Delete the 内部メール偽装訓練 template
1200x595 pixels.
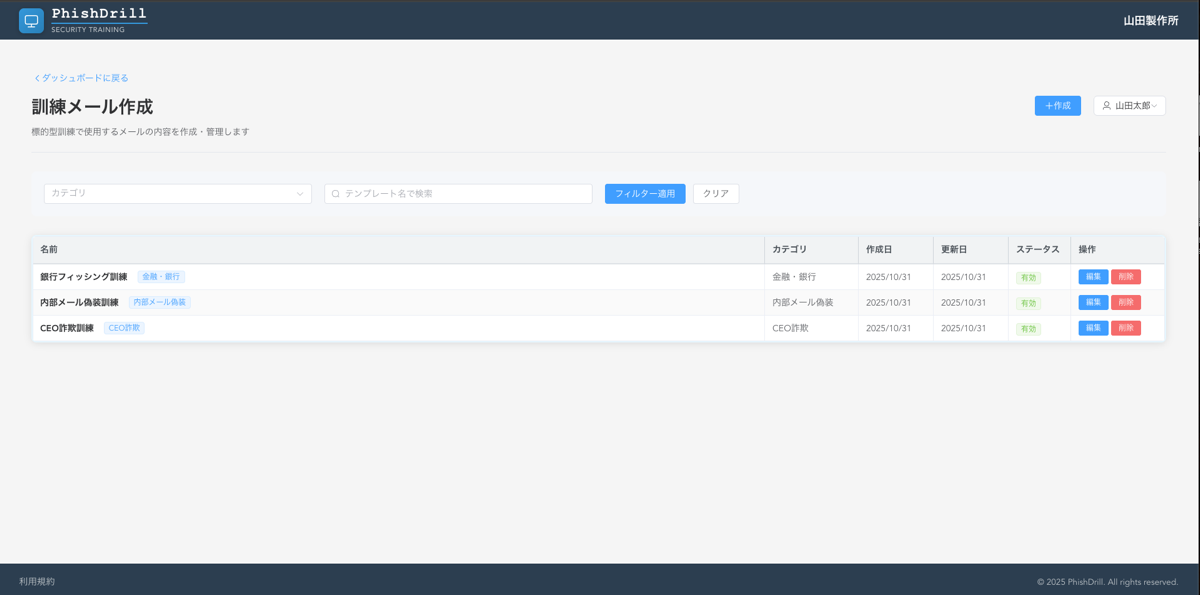pyautogui.click(x=1125, y=302)
